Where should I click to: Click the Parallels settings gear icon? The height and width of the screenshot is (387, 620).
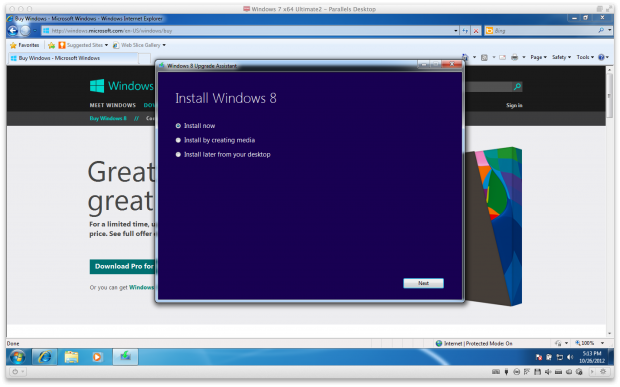click(603, 372)
